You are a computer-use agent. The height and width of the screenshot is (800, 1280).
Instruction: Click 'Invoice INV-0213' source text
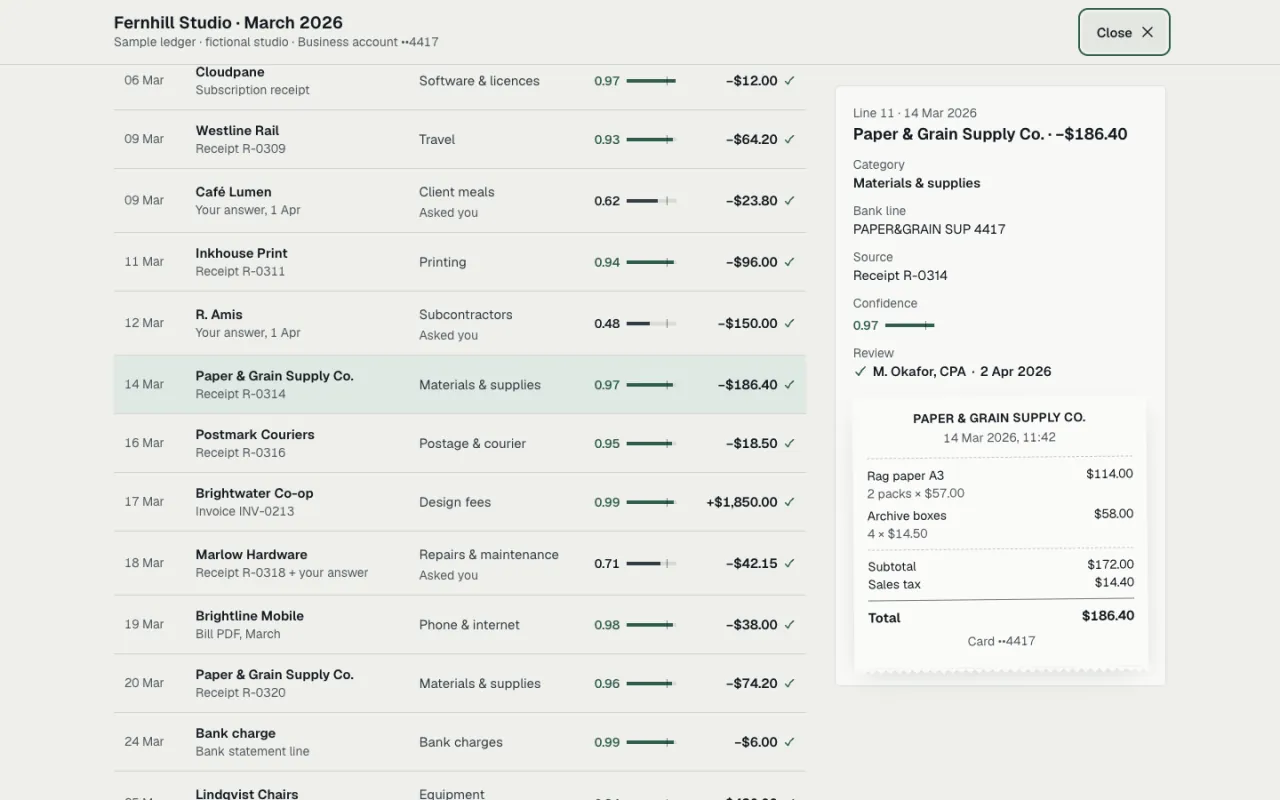point(245,512)
